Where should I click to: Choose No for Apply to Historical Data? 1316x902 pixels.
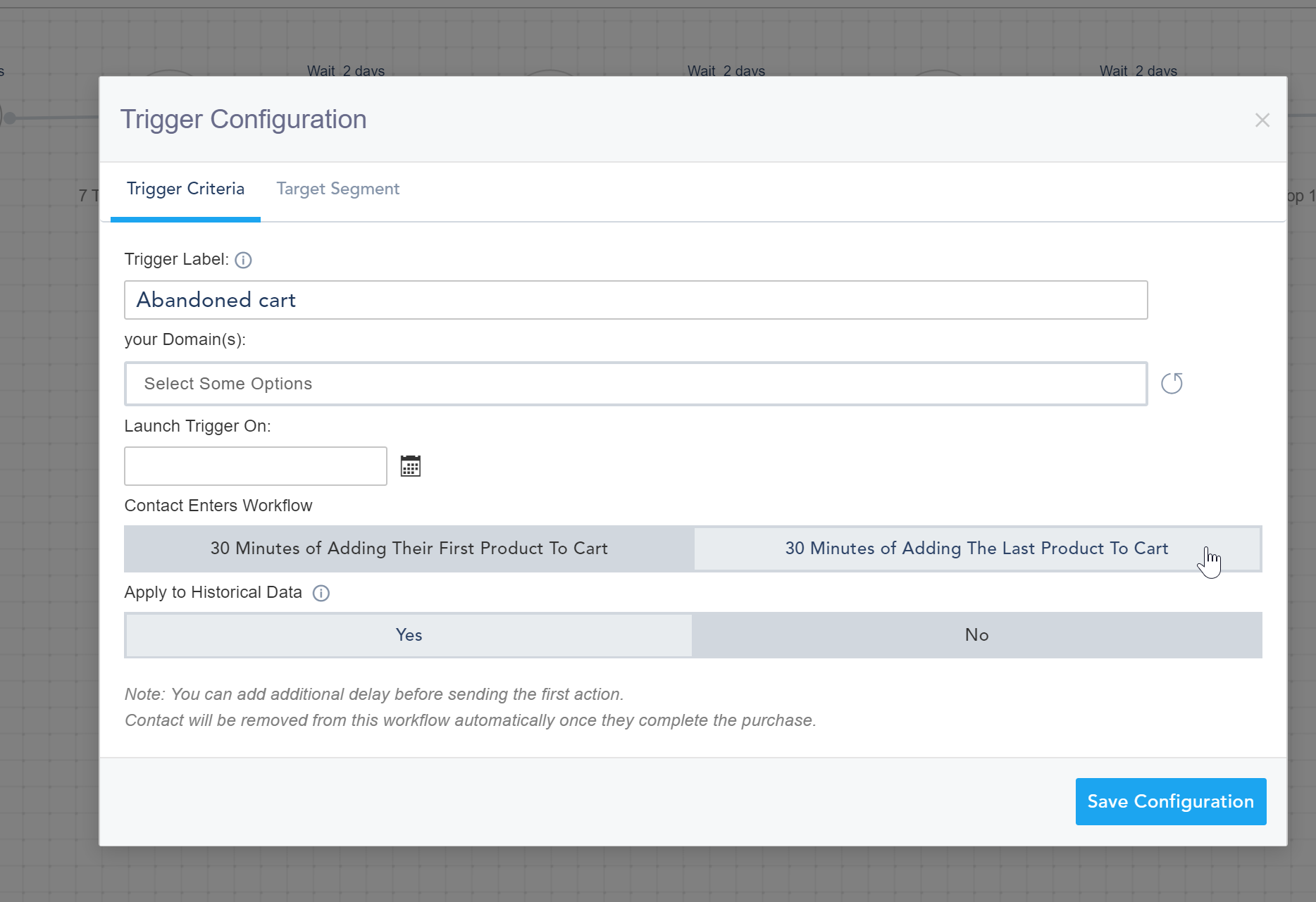[x=976, y=635]
